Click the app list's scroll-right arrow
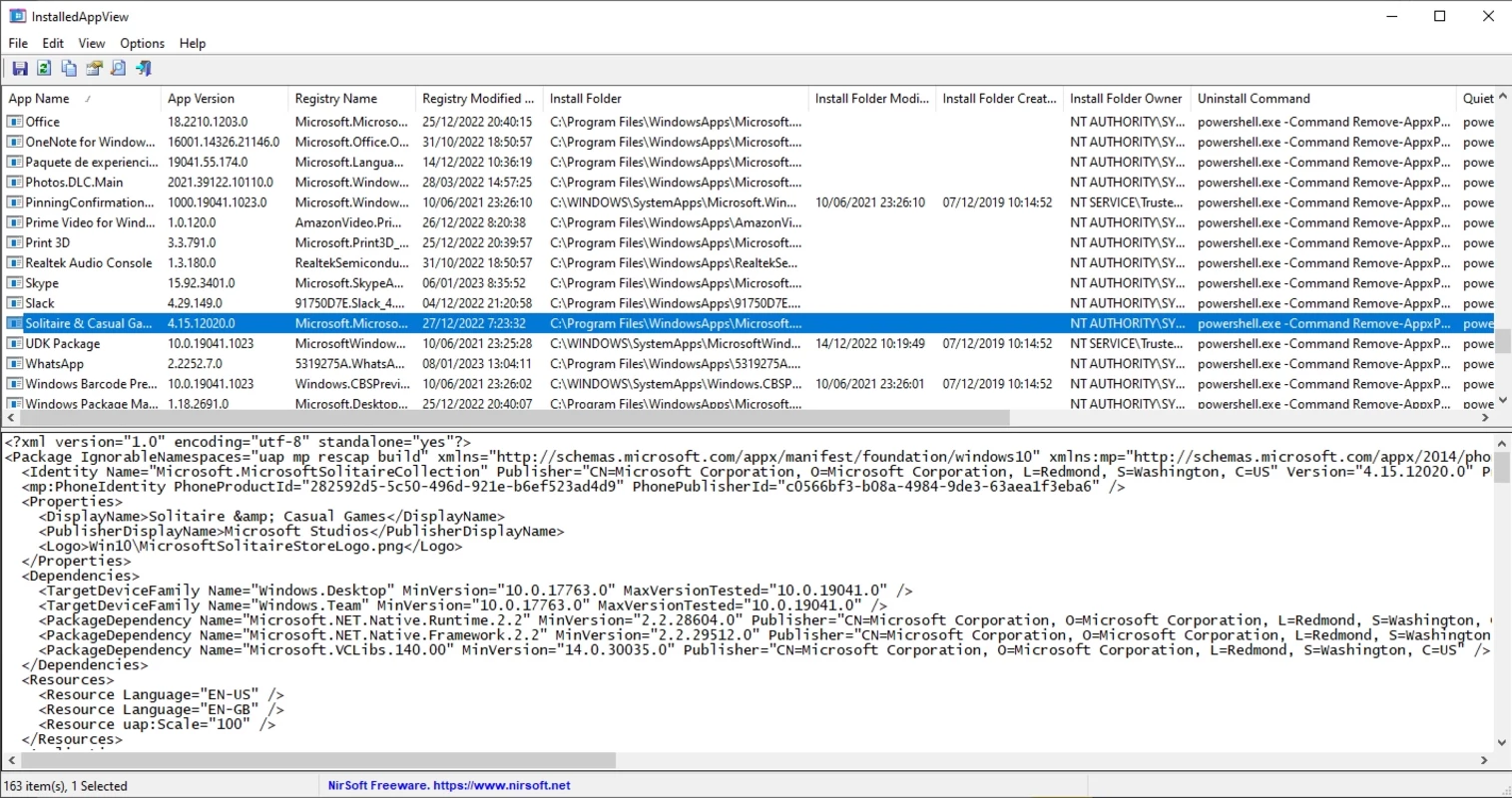 (1485, 418)
